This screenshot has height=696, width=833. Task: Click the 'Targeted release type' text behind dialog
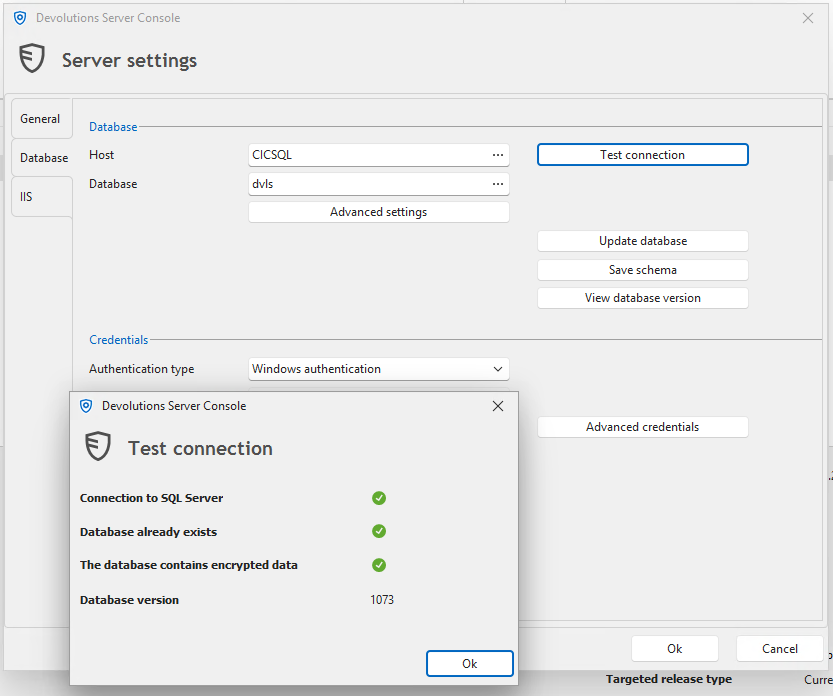[669, 679]
